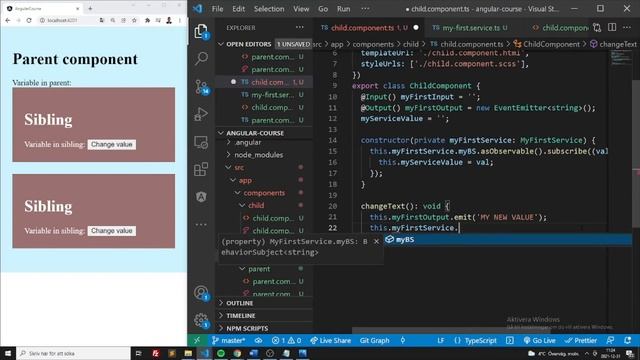This screenshot has width=640, height=360.
Task: Open the File menu
Action: (x=217, y=9)
